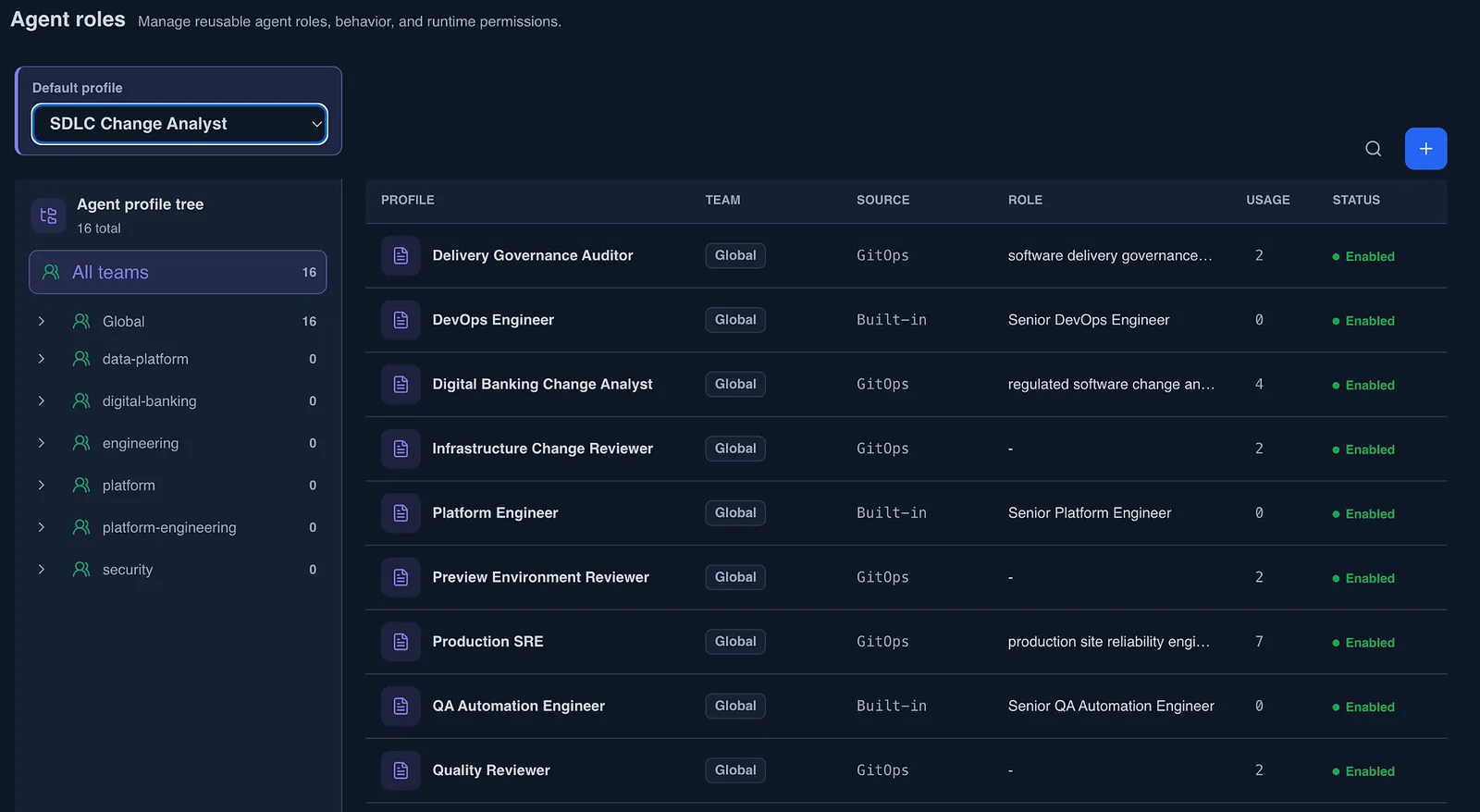Select the All teams filter
The height and width of the screenshot is (812, 1480).
pos(178,272)
